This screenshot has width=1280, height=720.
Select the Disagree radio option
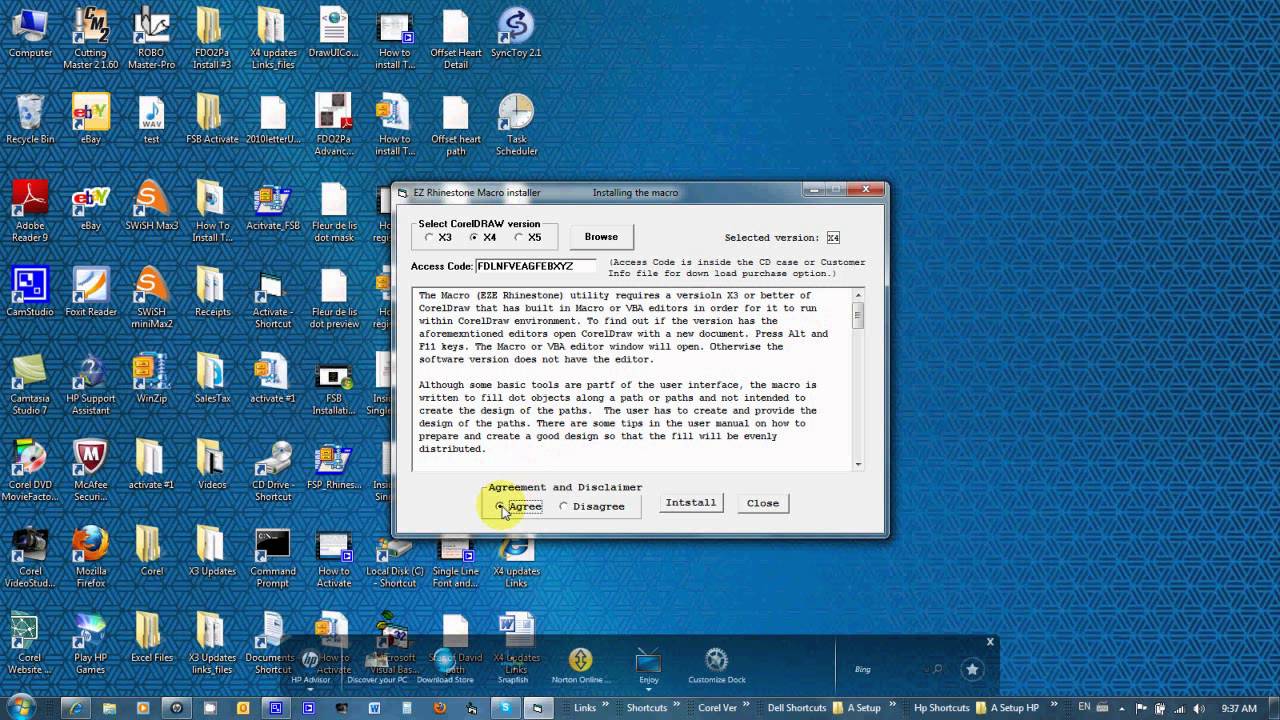click(x=563, y=506)
